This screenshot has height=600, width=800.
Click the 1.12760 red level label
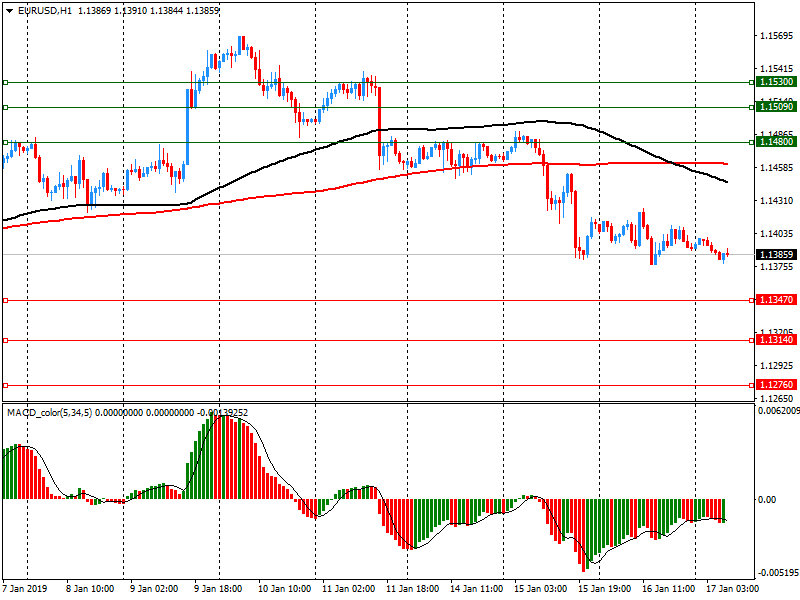pyautogui.click(x=776, y=384)
